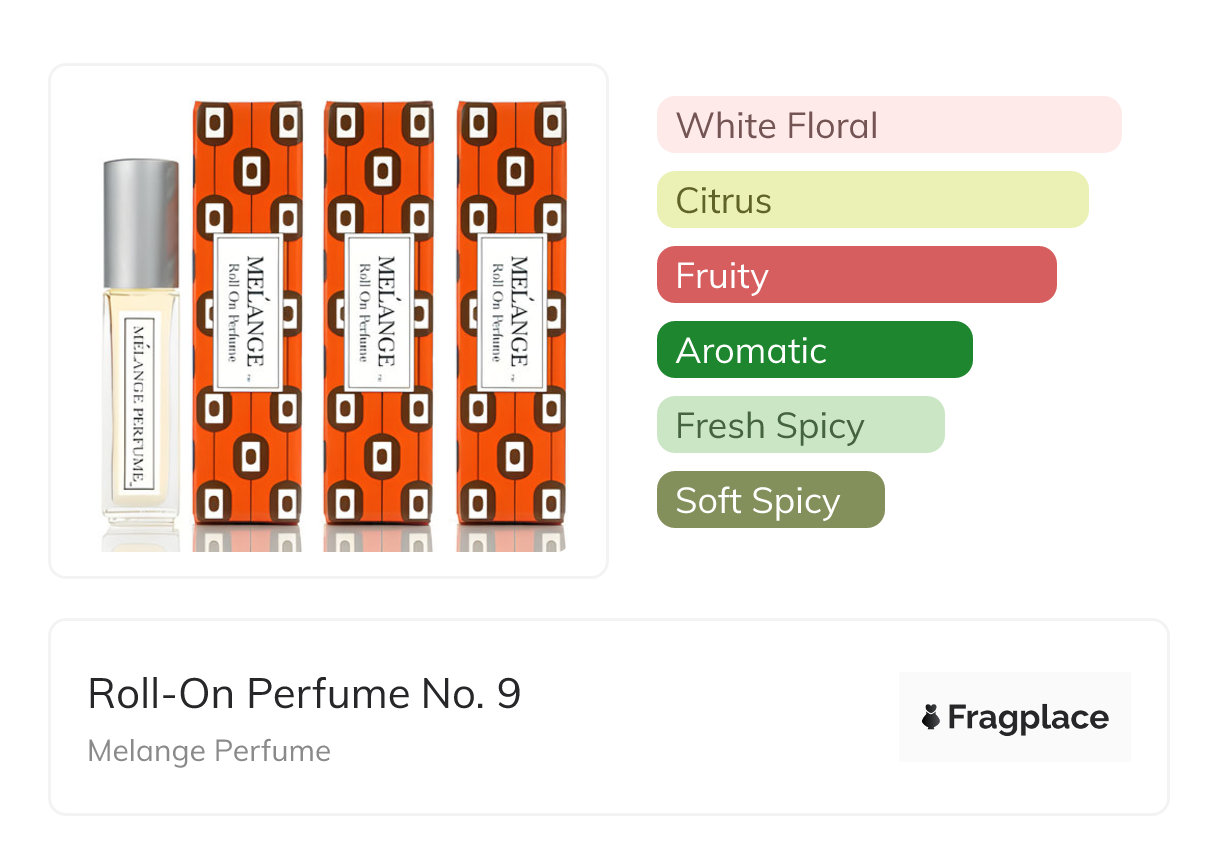Click the Melange Perfume brand subtitle
This screenshot has height=864, width=1218.
pyautogui.click(x=209, y=751)
